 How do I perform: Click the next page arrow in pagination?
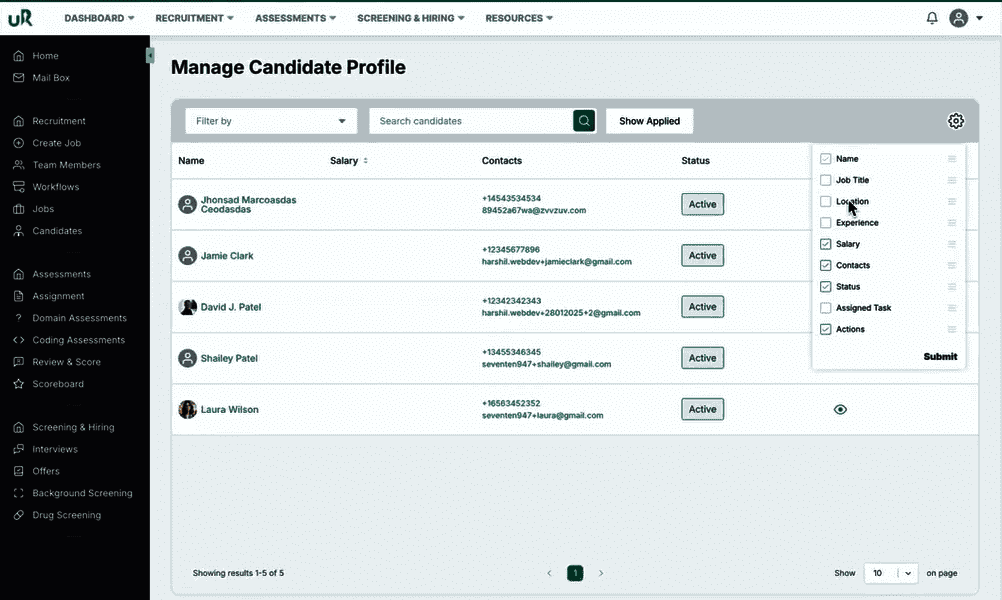pyautogui.click(x=601, y=573)
